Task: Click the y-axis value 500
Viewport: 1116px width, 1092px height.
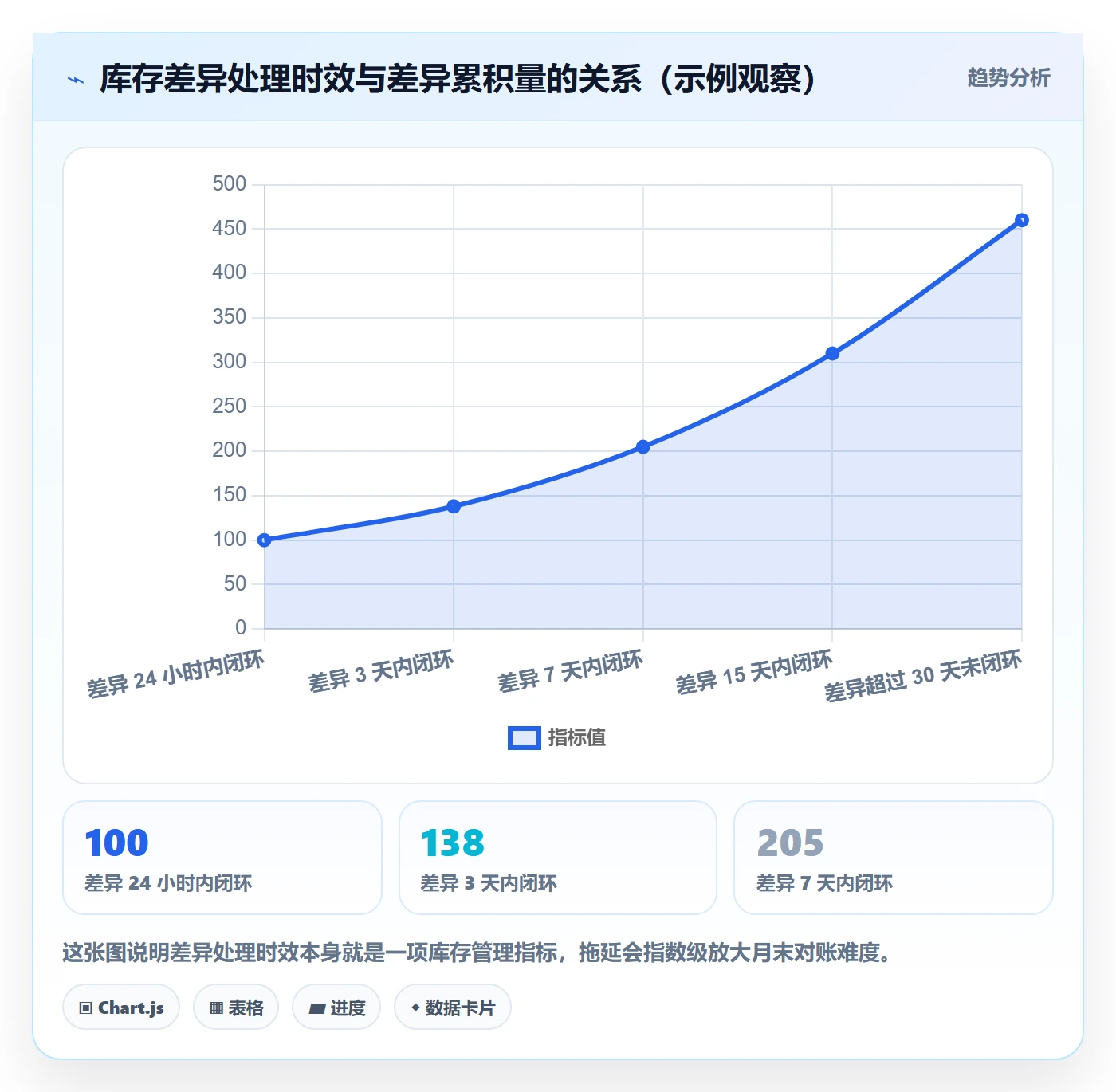Action: point(230,184)
